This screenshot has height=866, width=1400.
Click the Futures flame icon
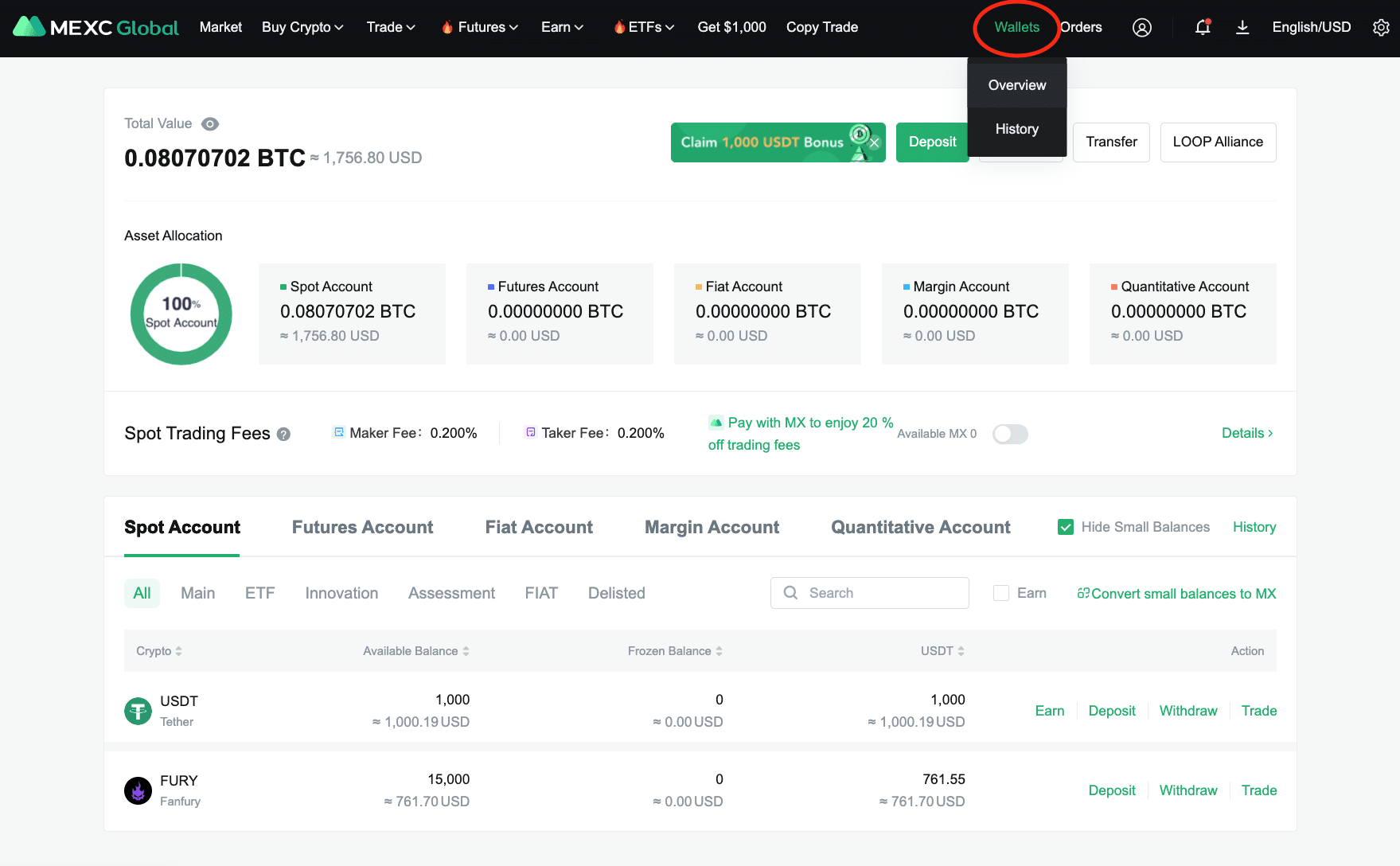pos(447,27)
